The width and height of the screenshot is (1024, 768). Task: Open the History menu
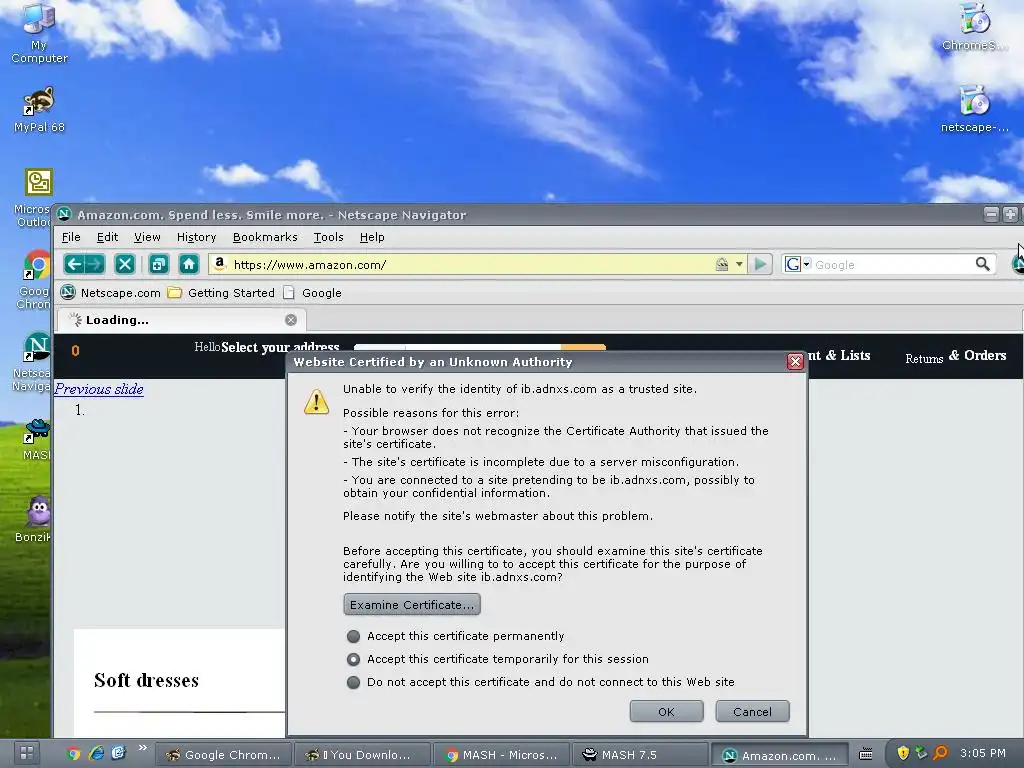(x=197, y=237)
